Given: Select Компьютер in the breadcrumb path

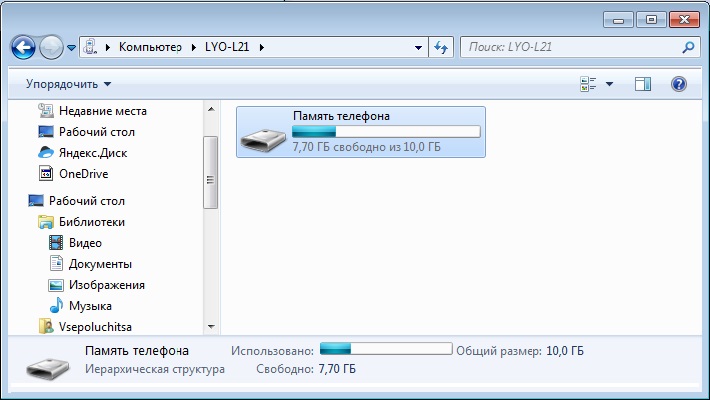Looking at the screenshot, I should tap(150, 47).
